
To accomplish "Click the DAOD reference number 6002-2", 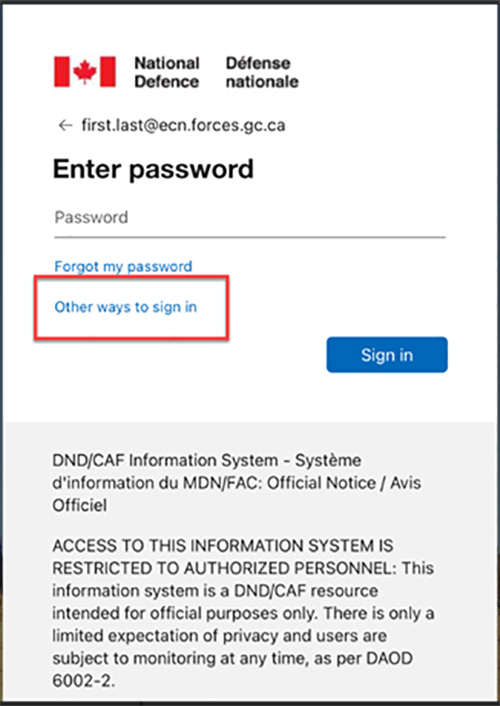I will pyautogui.click(x=83, y=681).
